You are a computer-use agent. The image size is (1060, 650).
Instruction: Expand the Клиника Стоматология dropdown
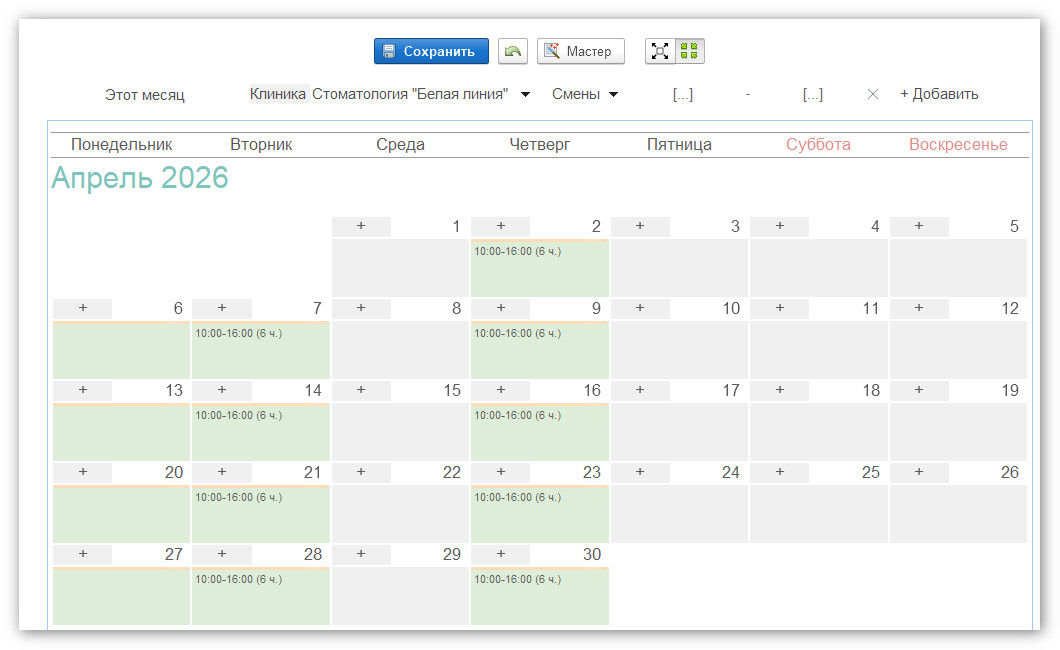(525, 95)
